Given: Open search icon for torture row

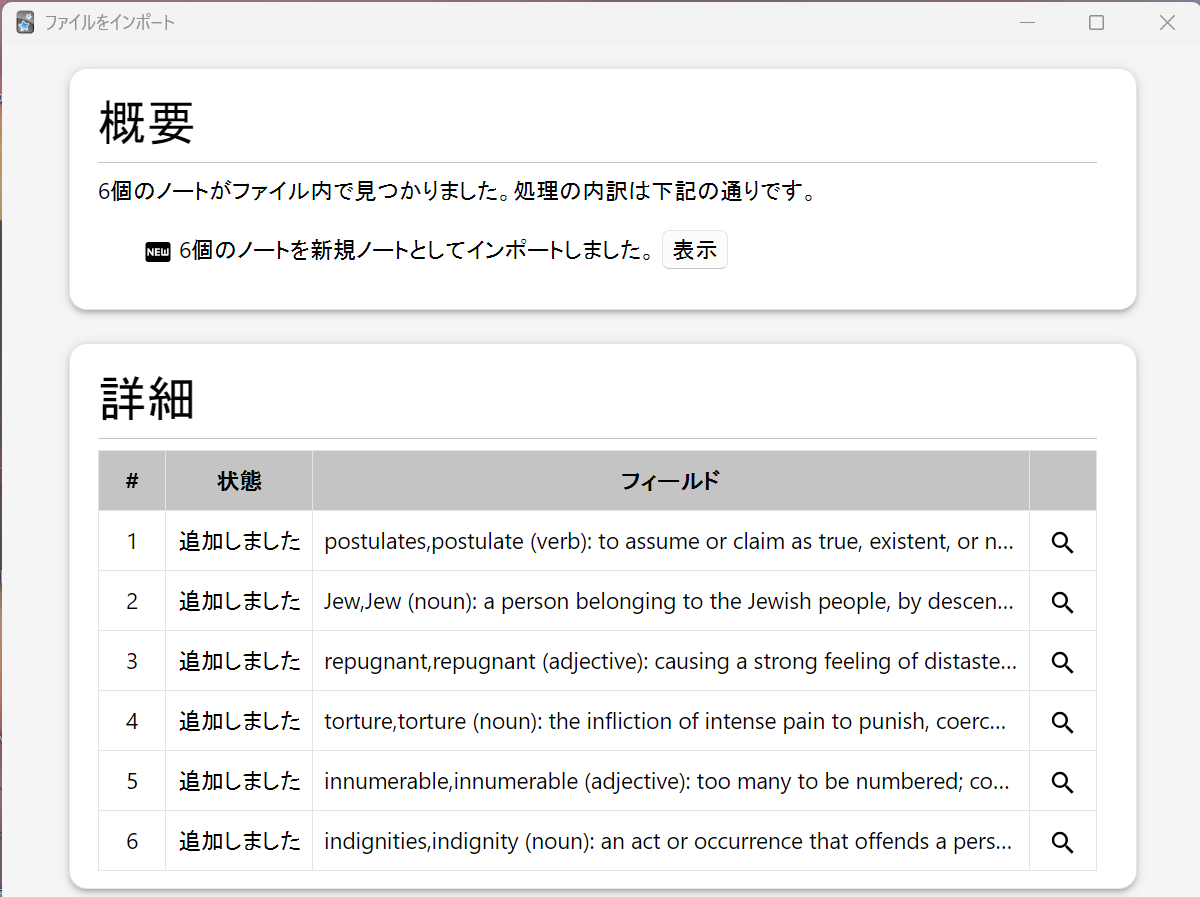Looking at the screenshot, I should point(1062,722).
